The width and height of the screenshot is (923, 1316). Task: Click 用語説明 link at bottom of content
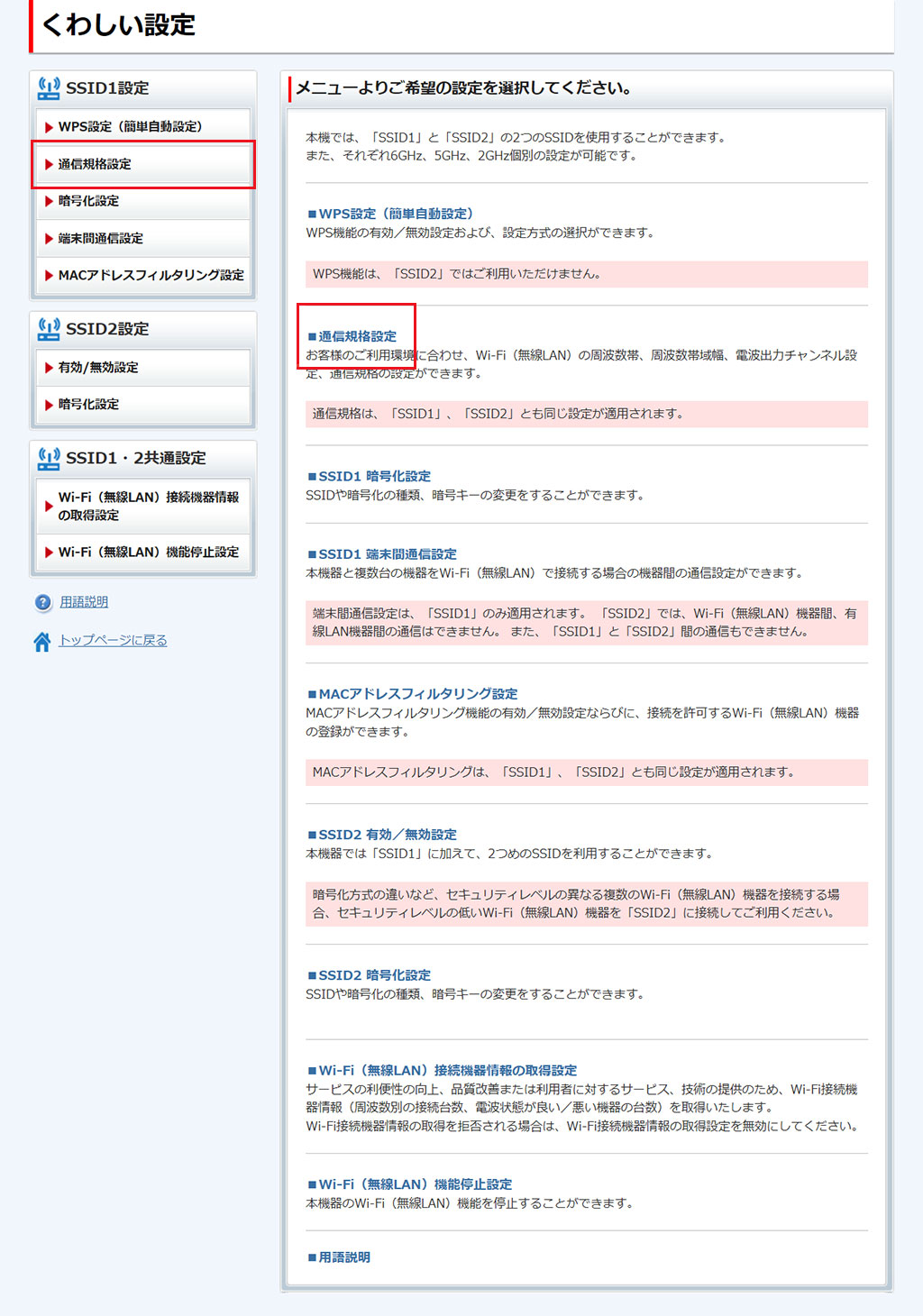click(x=344, y=1257)
